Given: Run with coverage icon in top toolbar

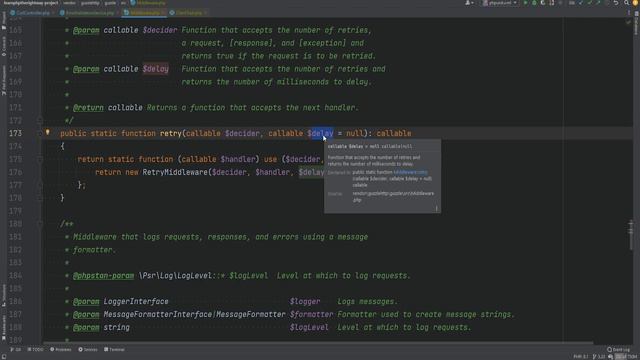Looking at the screenshot, I should point(542,3).
